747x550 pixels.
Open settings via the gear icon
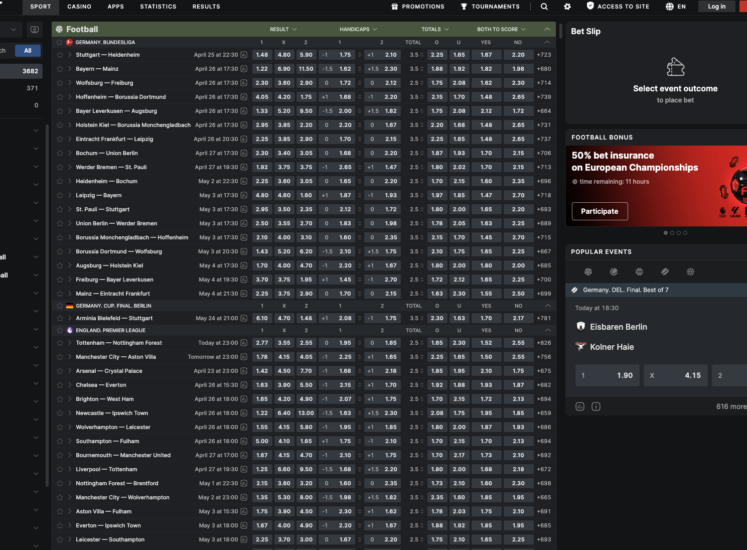tap(568, 6)
